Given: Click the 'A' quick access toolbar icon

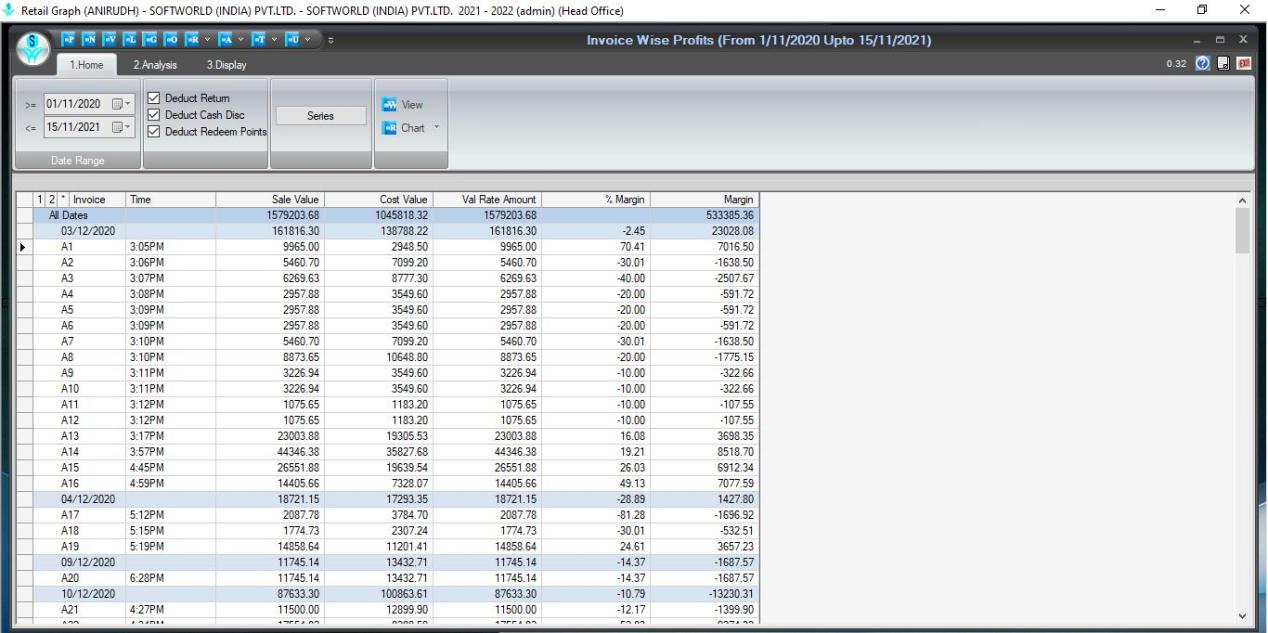Looking at the screenshot, I should pos(226,39).
